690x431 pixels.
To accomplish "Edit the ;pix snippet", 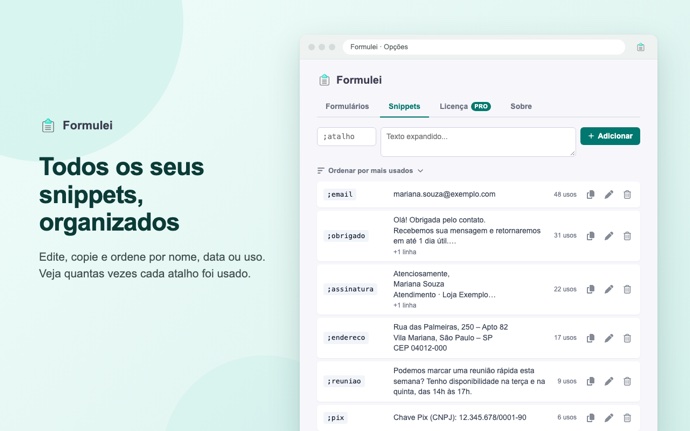I will point(609,417).
